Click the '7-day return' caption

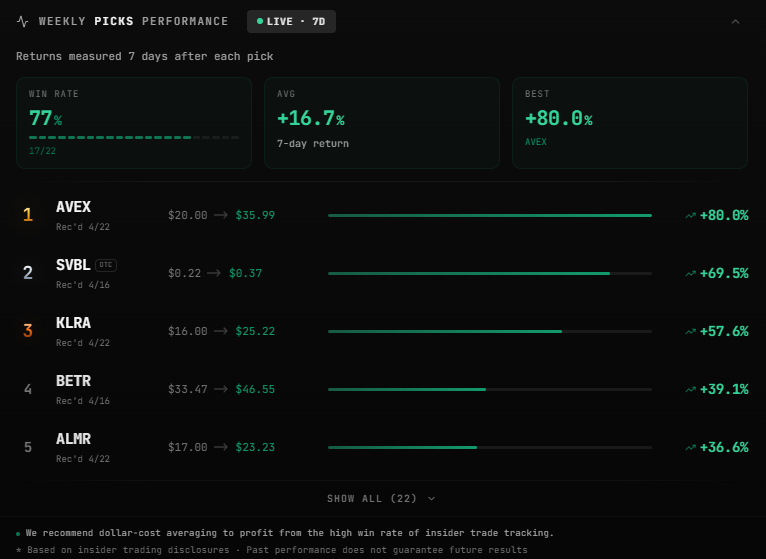coord(313,144)
